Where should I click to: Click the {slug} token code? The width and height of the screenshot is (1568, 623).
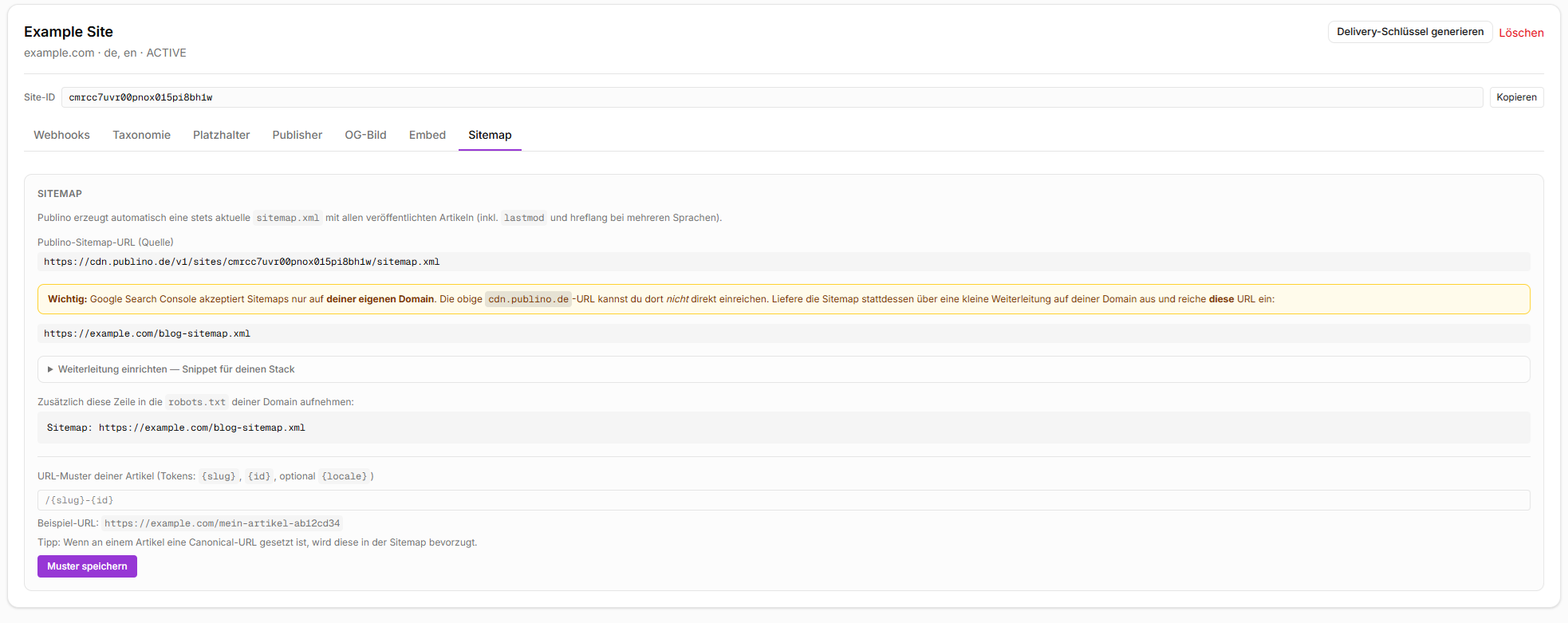[219, 476]
